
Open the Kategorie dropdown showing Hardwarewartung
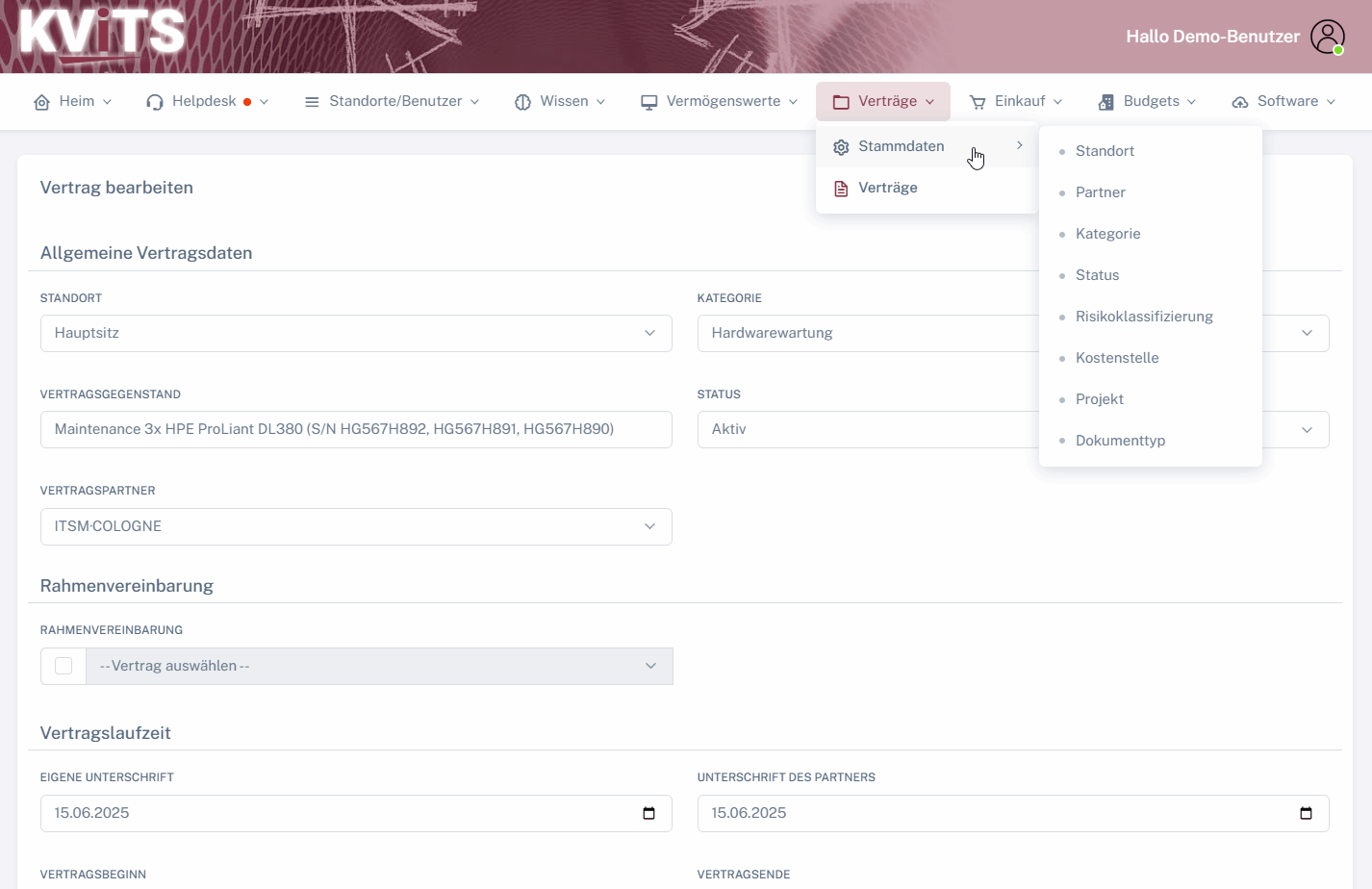click(1013, 333)
